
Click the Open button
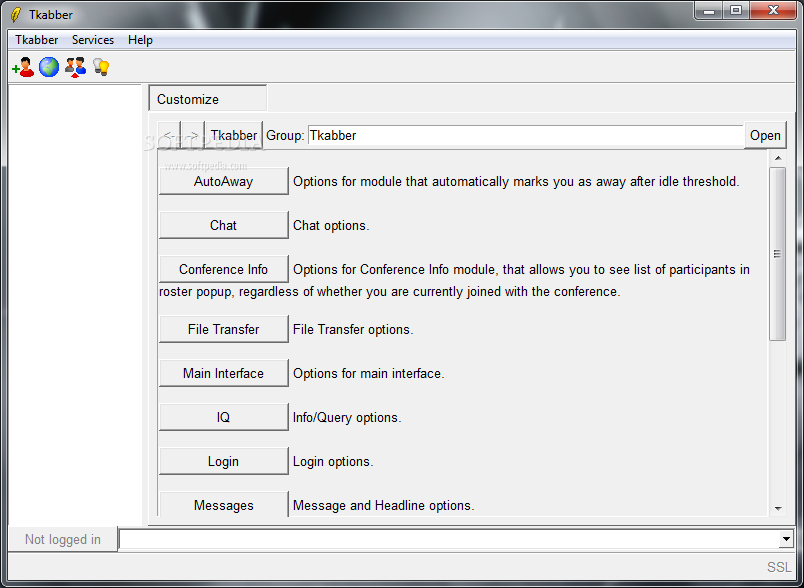point(765,135)
